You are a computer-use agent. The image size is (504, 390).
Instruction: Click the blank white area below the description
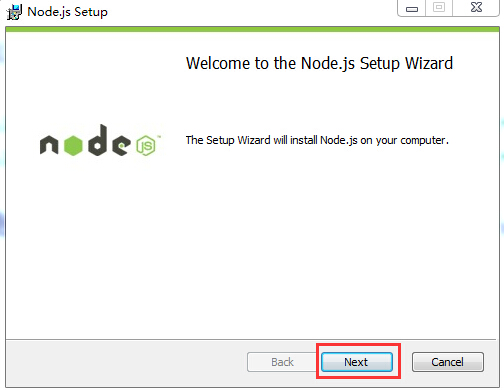coord(317,240)
